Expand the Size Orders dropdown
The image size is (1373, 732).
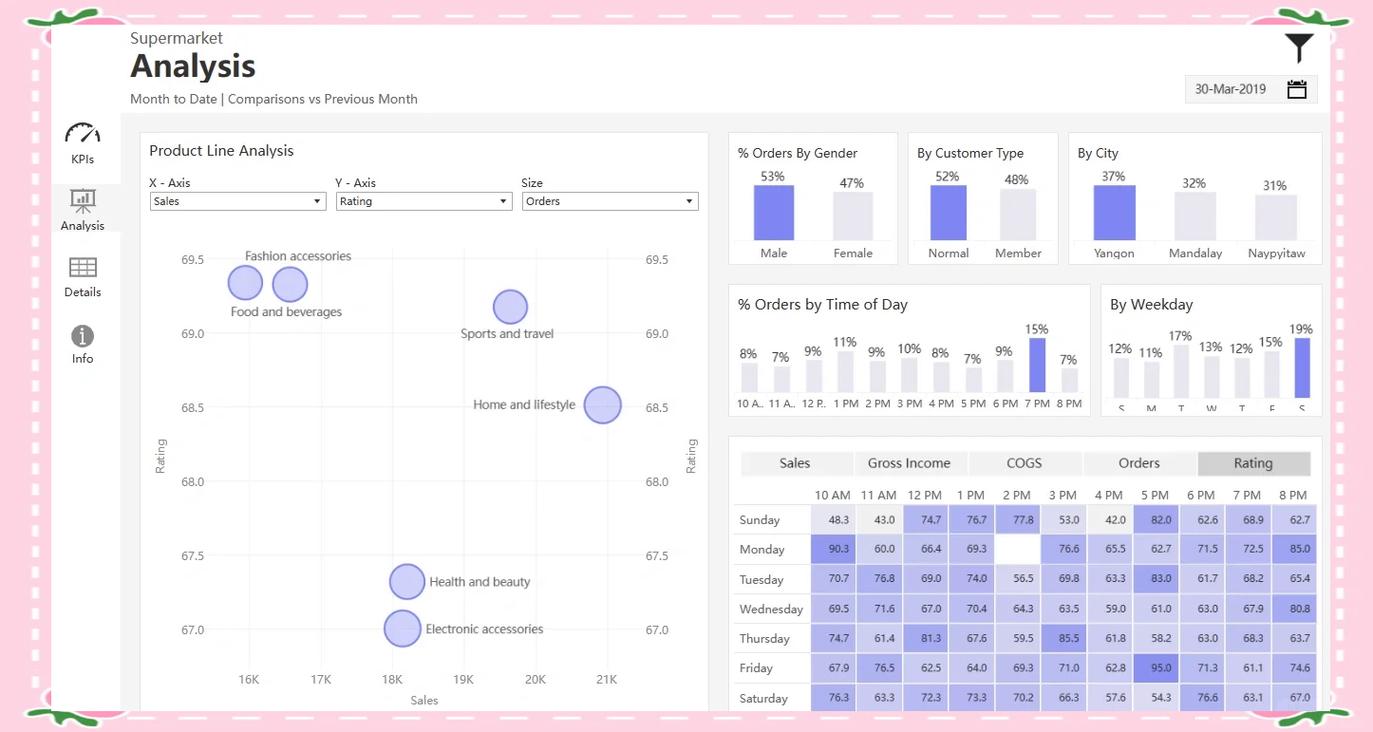click(610, 201)
